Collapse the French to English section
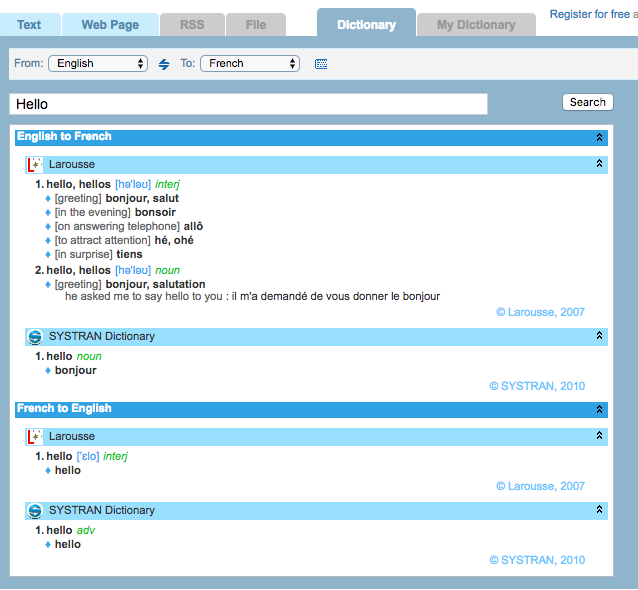 pyautogui.click(x=599, y=410)
